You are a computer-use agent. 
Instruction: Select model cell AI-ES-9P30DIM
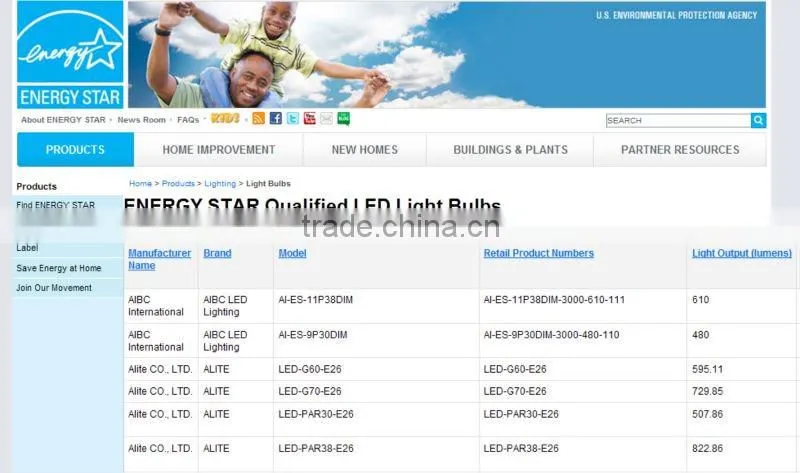[313, 335]
